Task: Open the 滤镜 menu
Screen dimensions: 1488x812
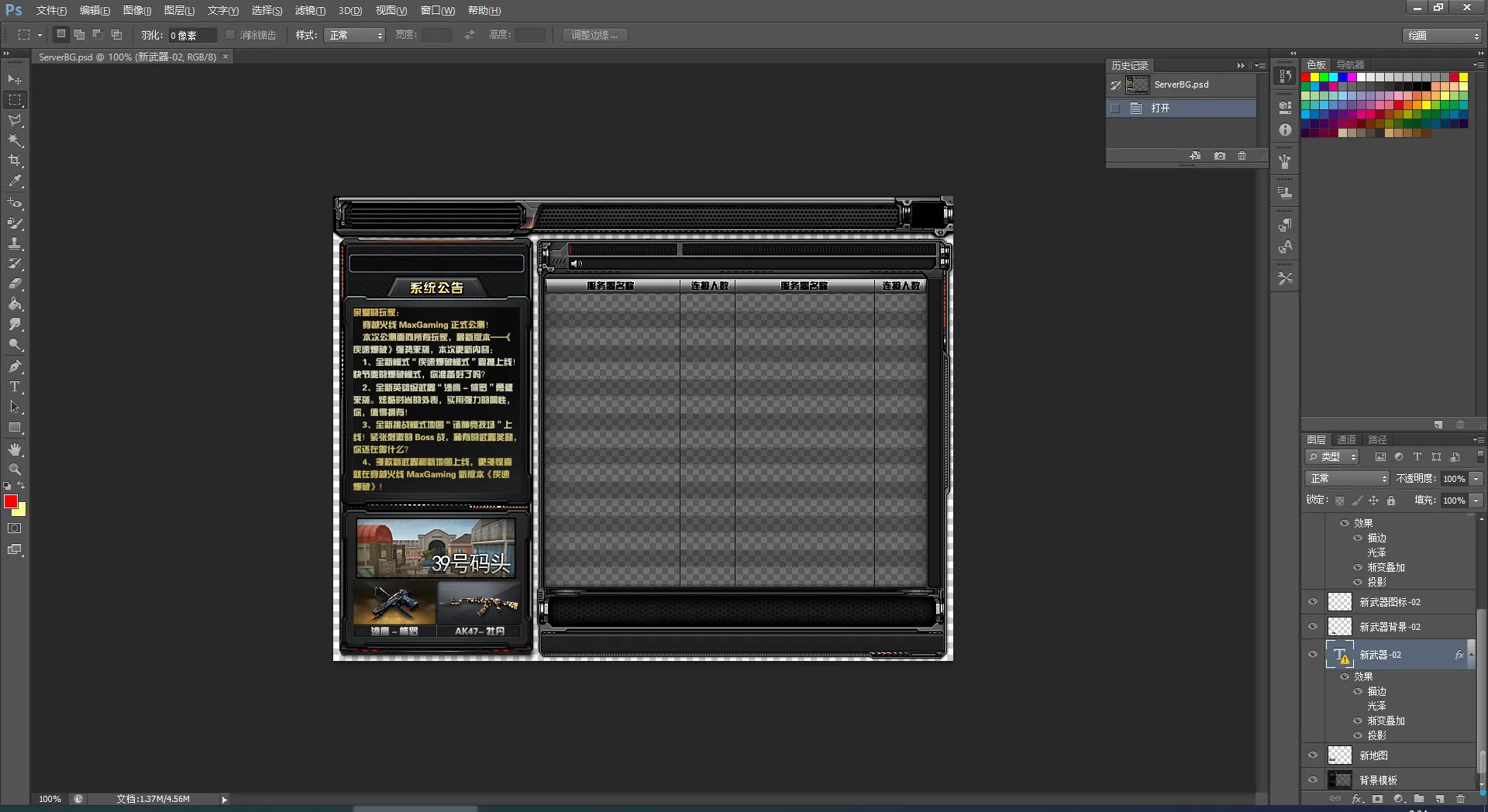Action: (x=309, y=11)
